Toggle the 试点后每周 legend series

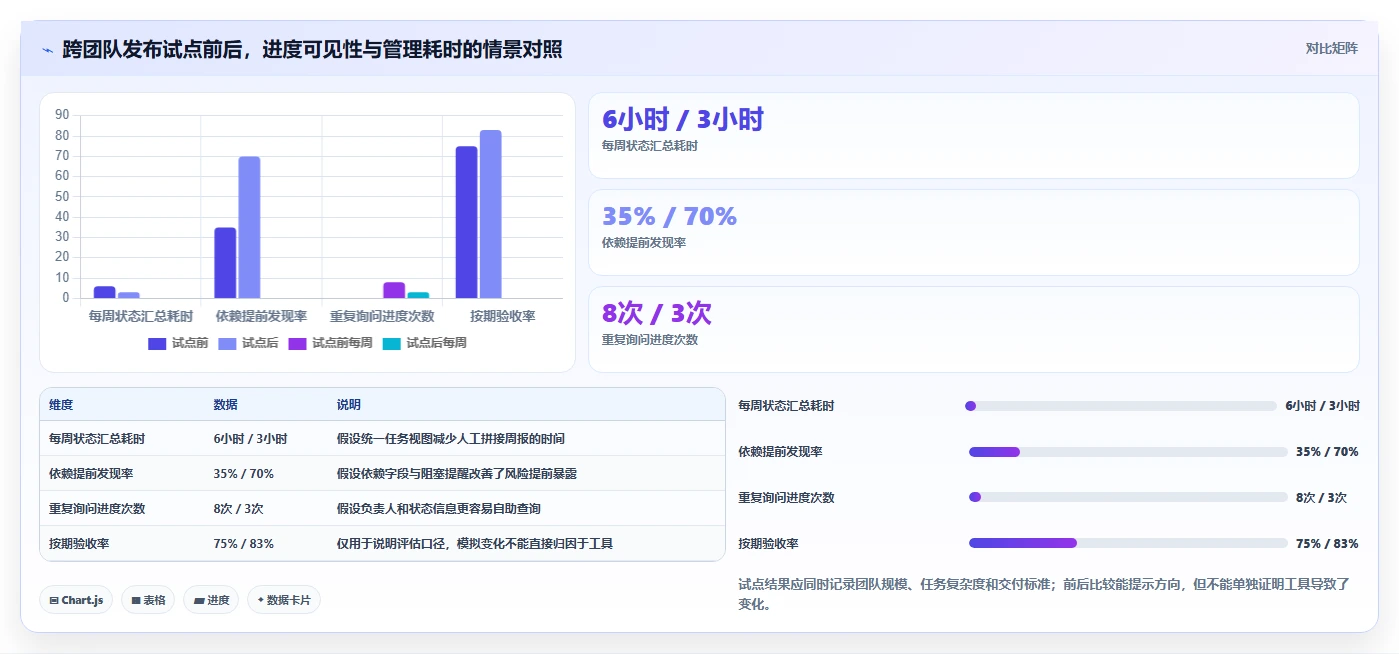click(425, 343)
